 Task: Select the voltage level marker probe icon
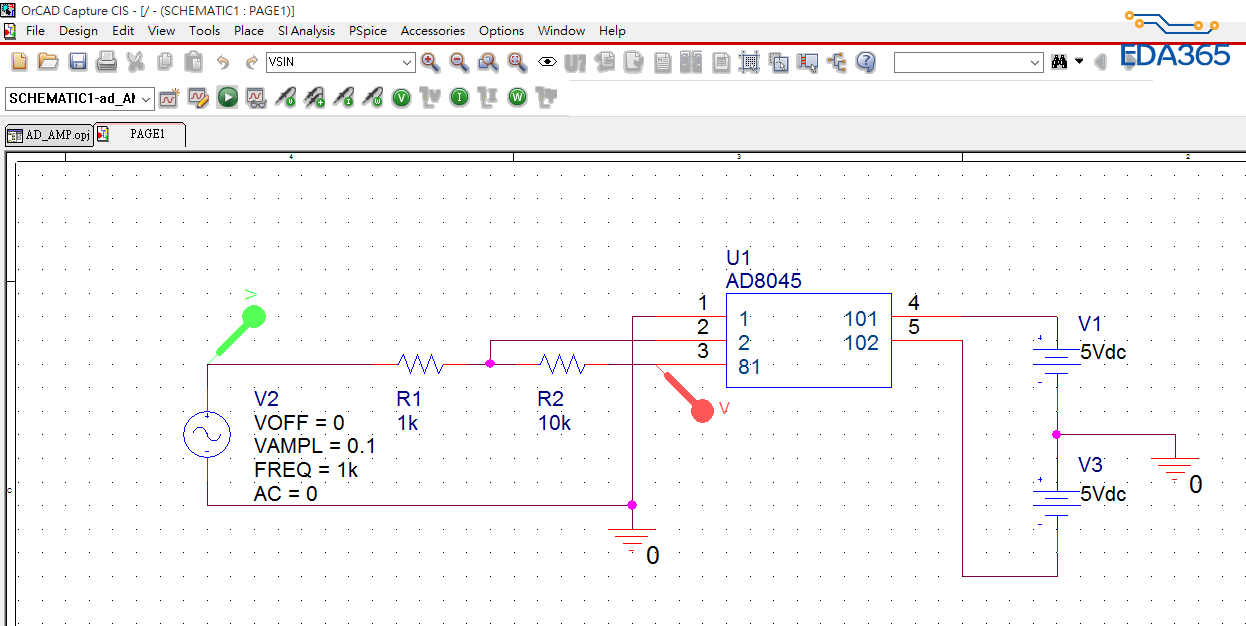click(x=286, y=98)
